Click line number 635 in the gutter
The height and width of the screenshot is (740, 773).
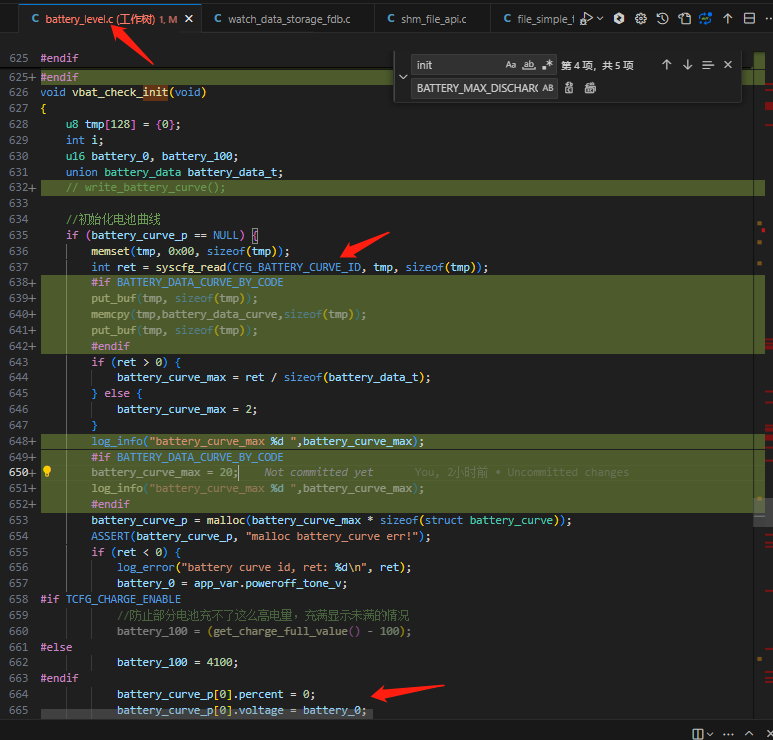[18, 235]
